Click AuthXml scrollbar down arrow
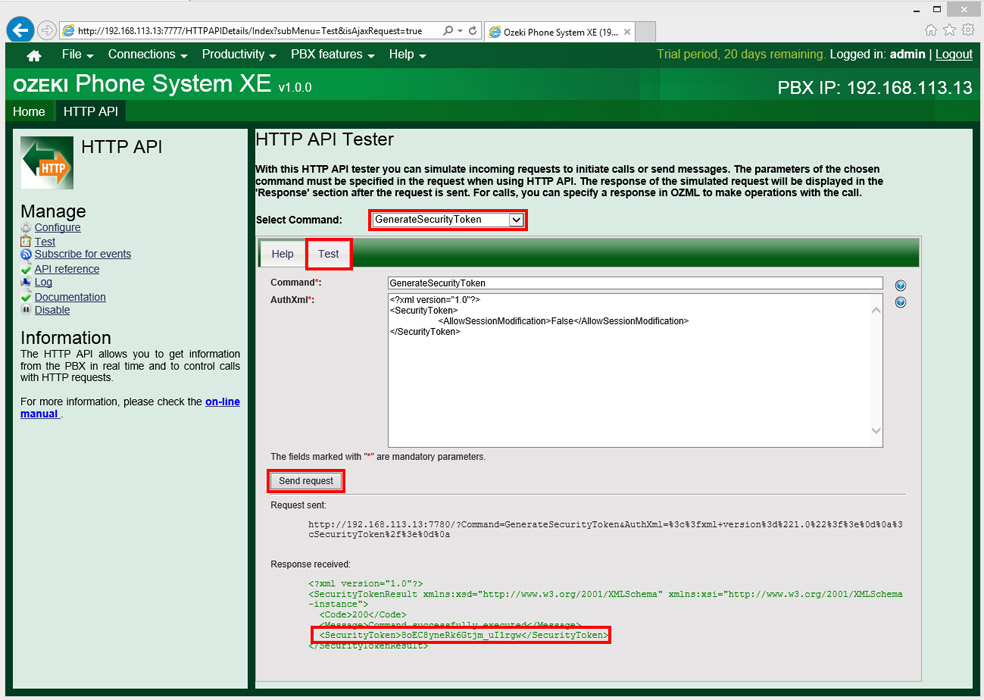This screenshot has height=700, width=984. click(876, 431)
